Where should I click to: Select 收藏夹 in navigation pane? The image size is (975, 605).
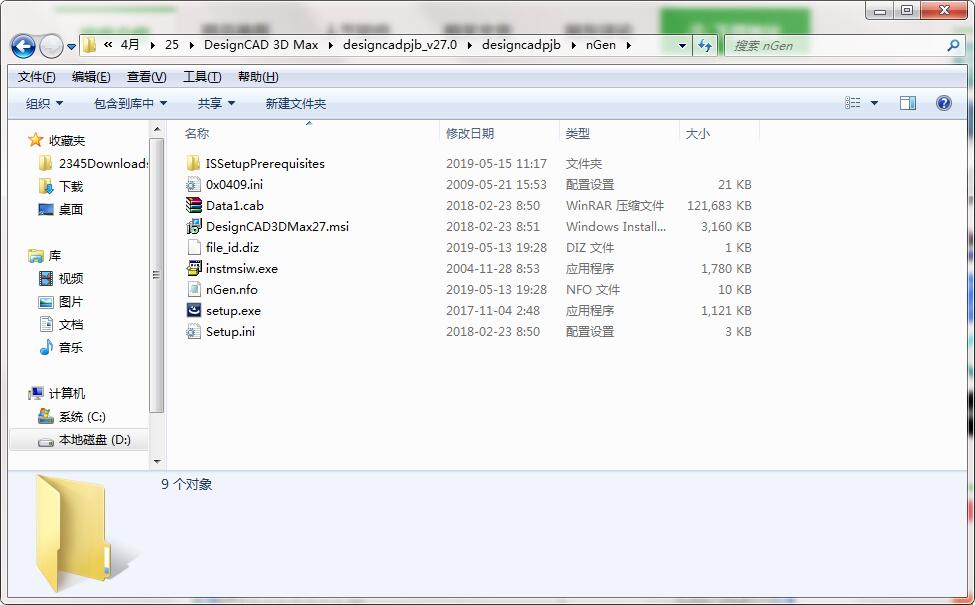67,141
